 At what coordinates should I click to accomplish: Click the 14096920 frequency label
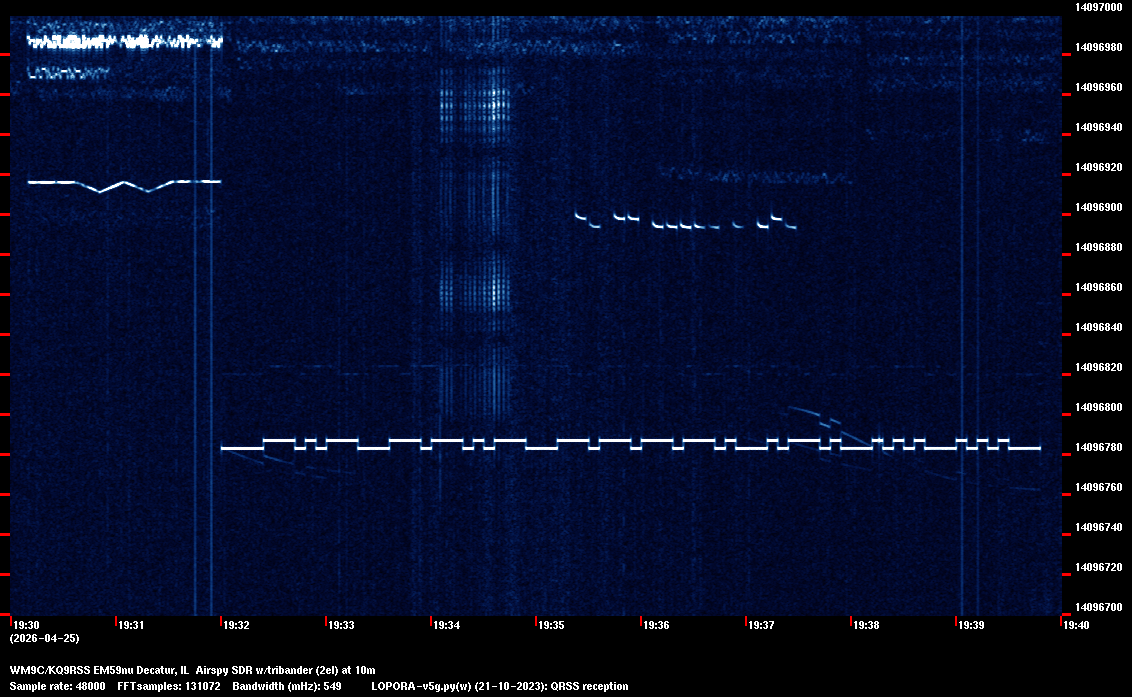click(1099, 168)
